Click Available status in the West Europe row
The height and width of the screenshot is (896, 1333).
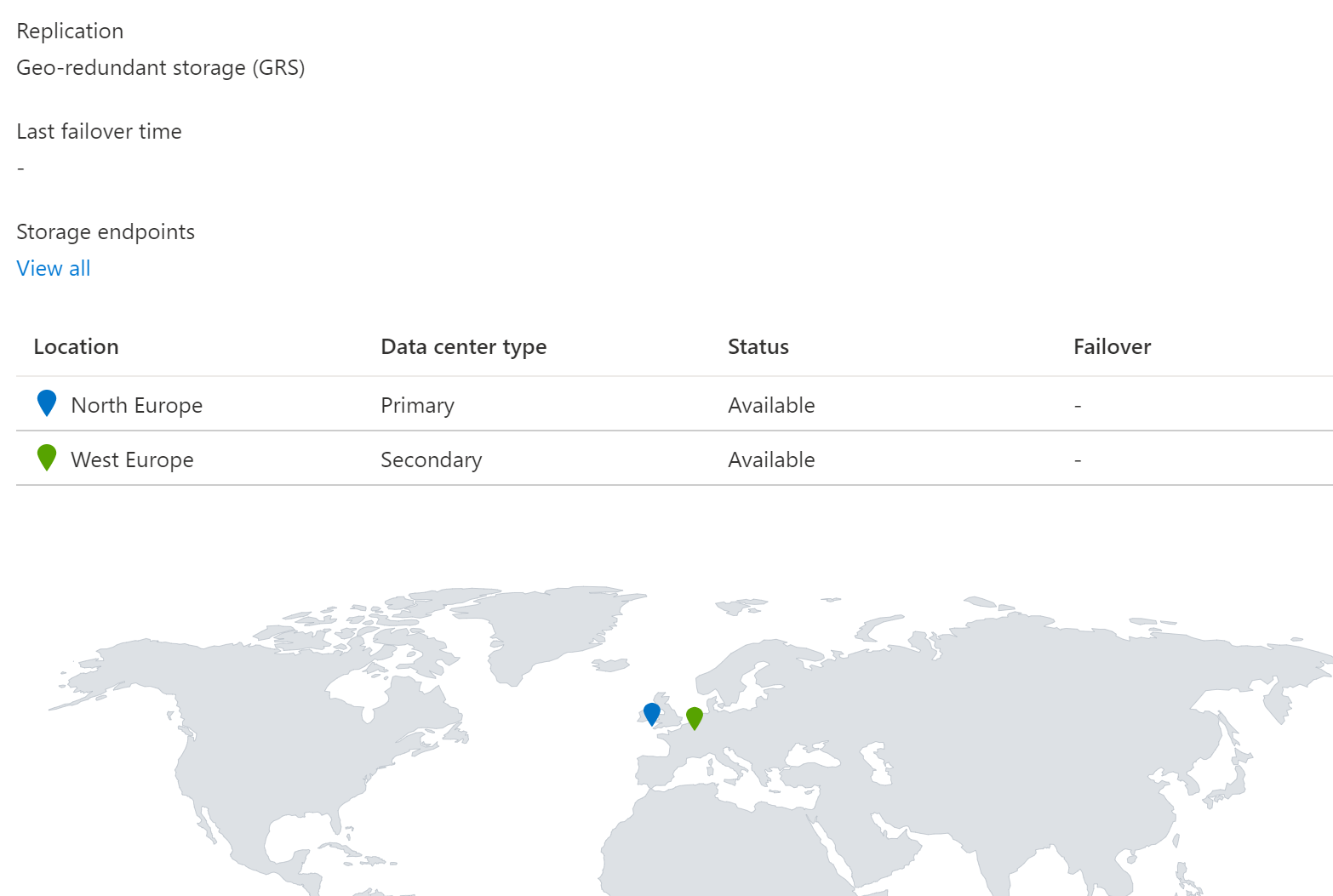pyautogui.click(x=771, y=460)
